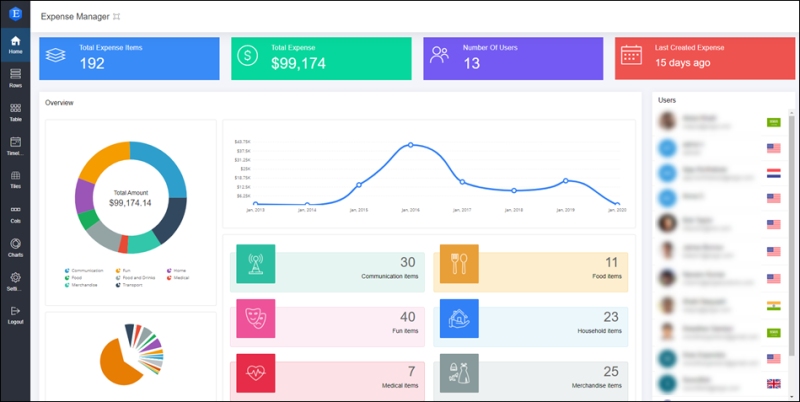Viewport: 800px width, 402px height.
Task: Click the India flag in Users list
Action: point(773,306)
